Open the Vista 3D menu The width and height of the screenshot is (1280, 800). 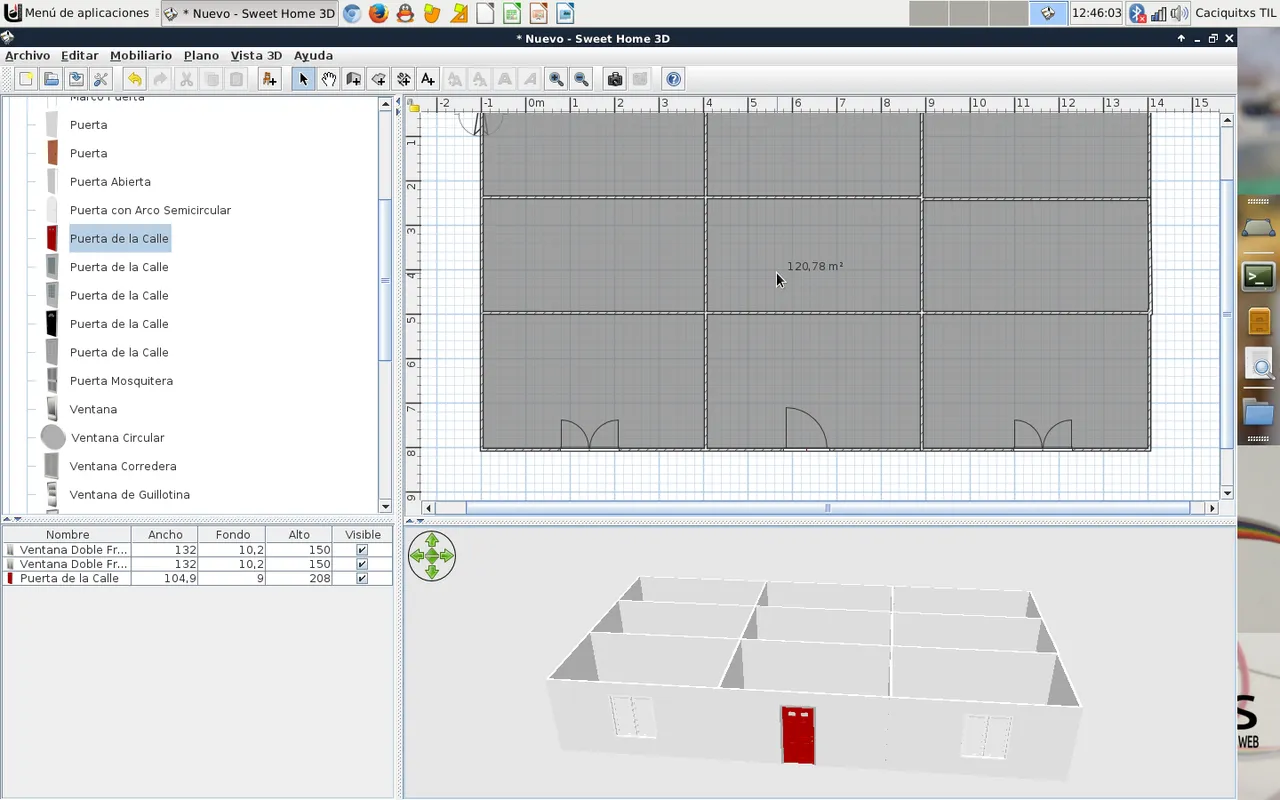click(256, 55)
